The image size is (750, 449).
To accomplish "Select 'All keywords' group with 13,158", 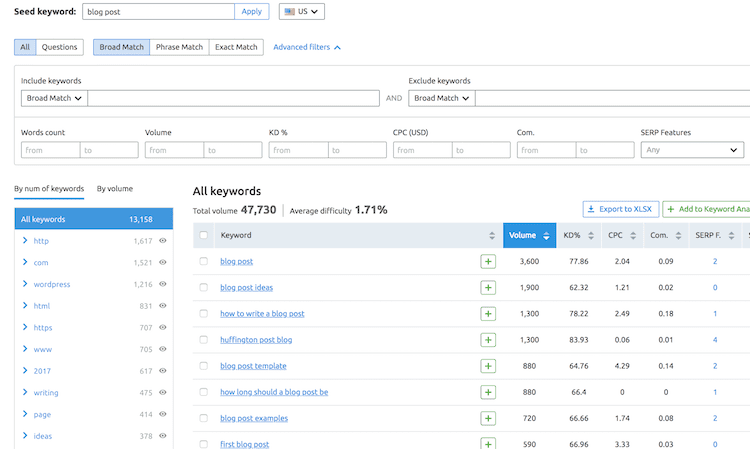I will click(94, 219).
